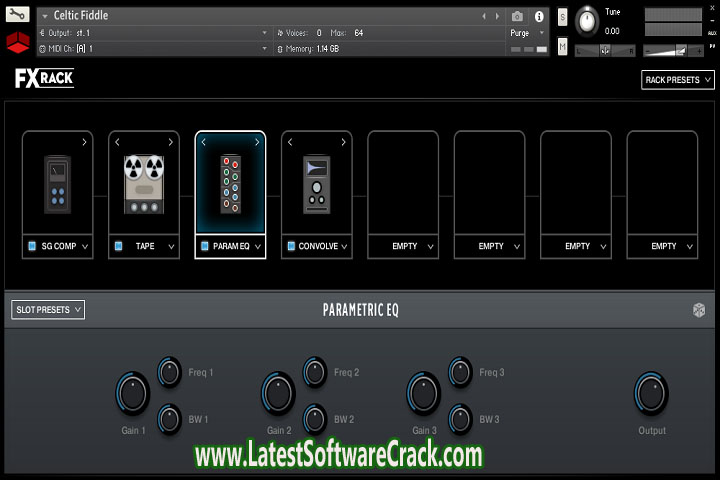720x480 pixels.
Task: Open the SLOT PRESETS dropdown
Action: pyautogui.click(x=48, y=310)
